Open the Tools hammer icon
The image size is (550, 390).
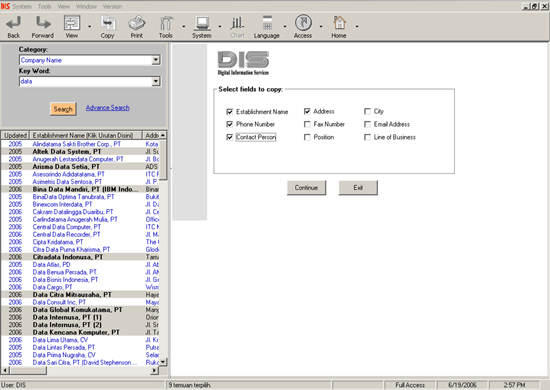[166, 23]
